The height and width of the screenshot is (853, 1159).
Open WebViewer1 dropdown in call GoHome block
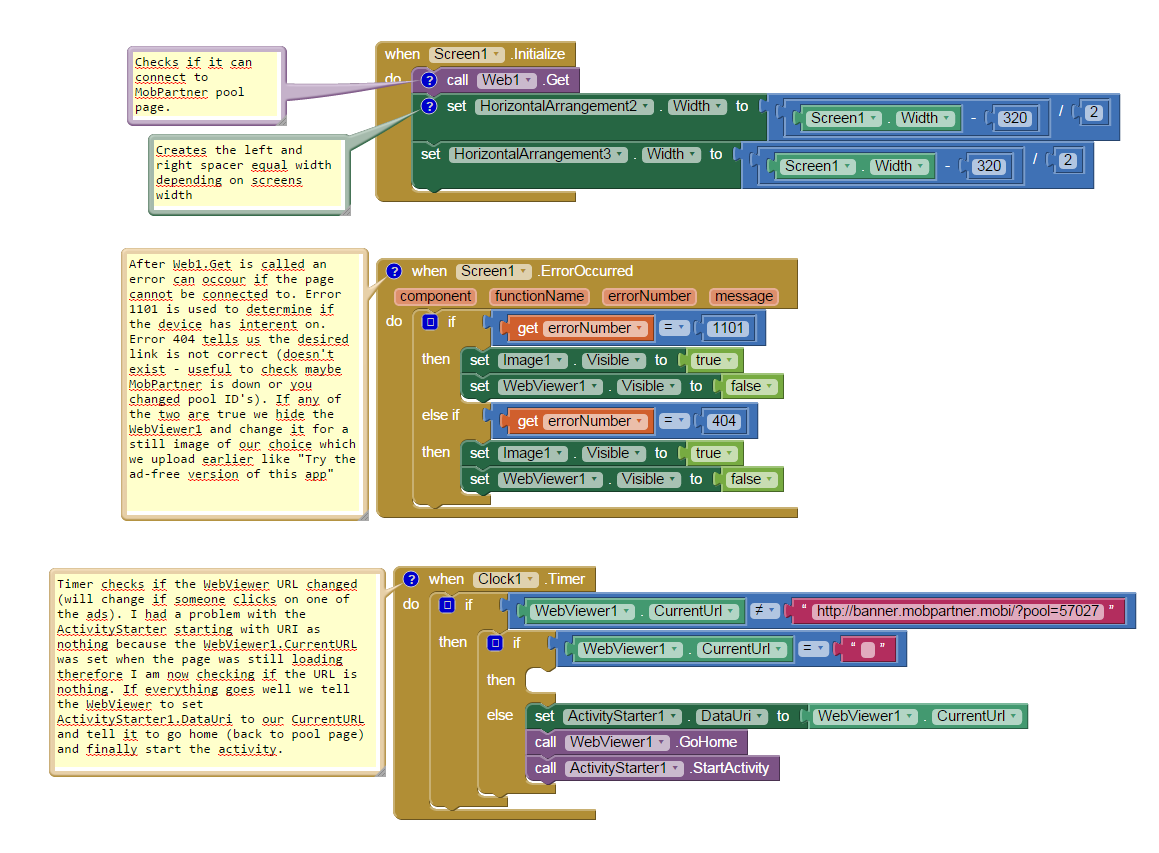(617, 742)
